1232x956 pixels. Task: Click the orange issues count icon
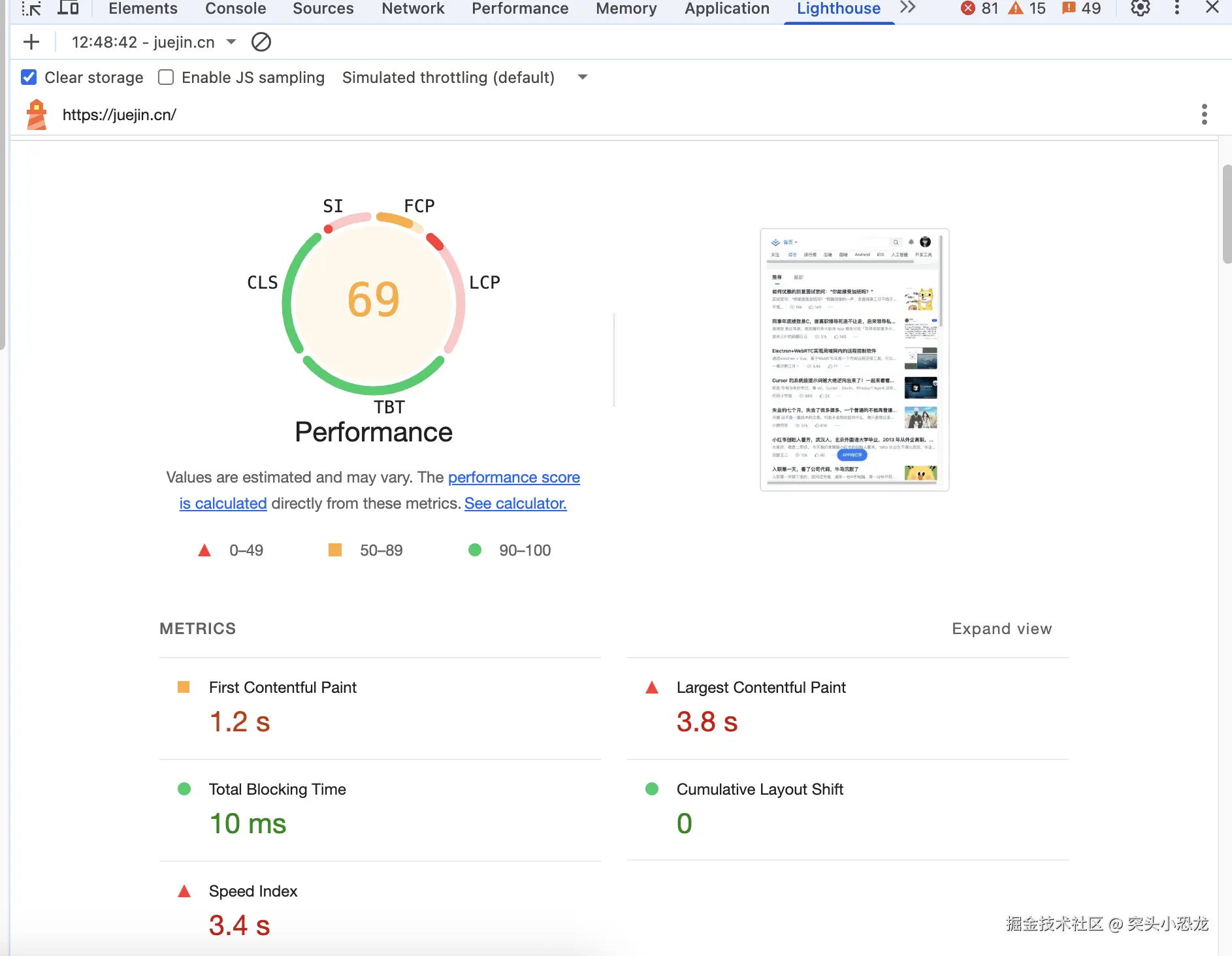point(1069,8)
